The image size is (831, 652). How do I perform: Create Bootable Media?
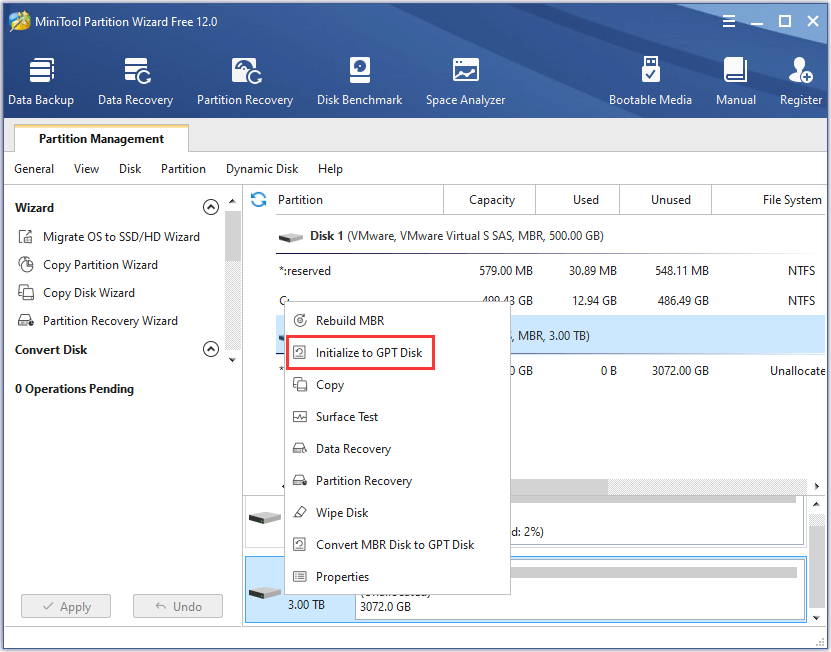pos(650,82)
